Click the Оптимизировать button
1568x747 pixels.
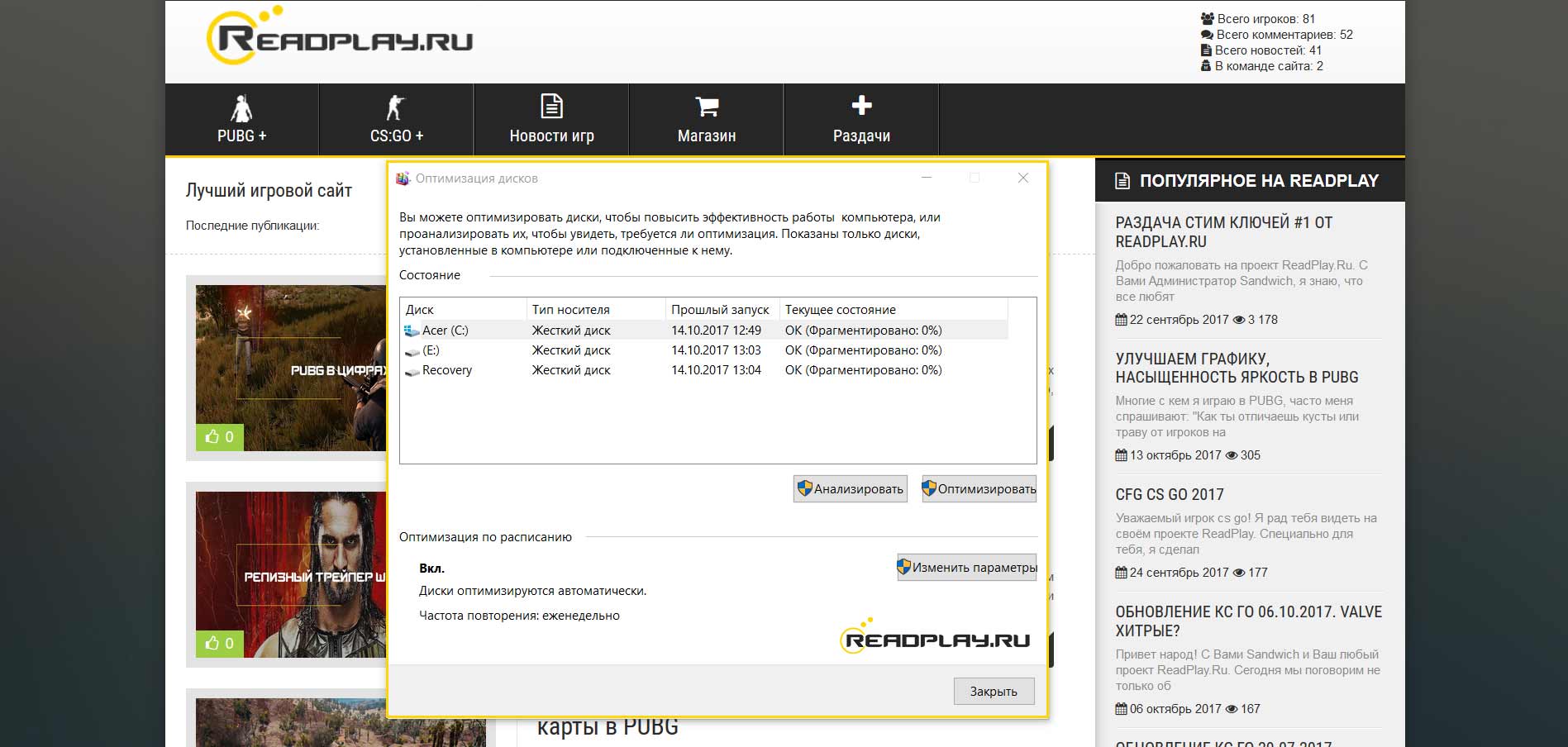tap(979, 488)
